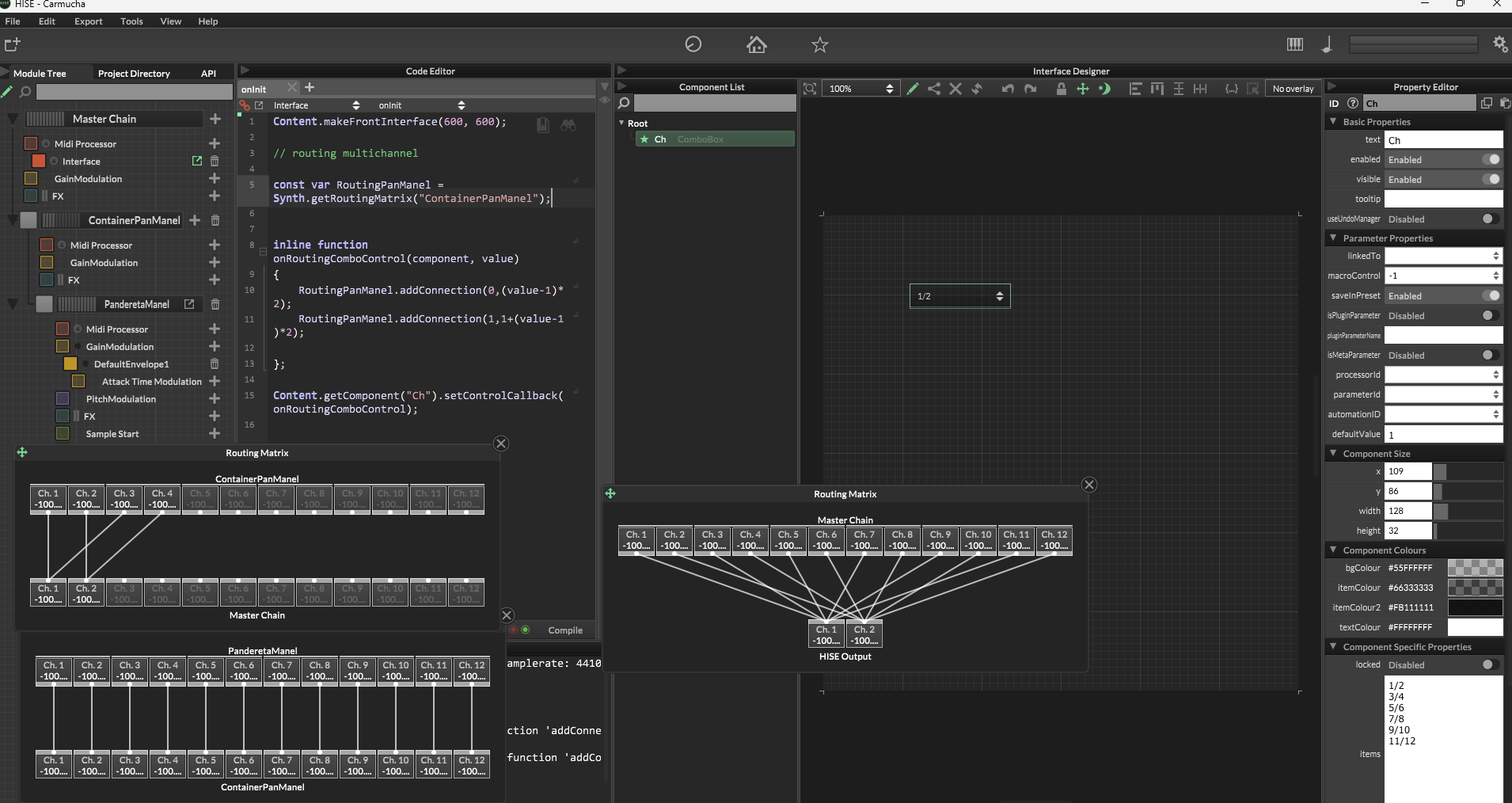Screen dimensions: 1512x803
Task: Open the File menu
Action: pos(13,21)
